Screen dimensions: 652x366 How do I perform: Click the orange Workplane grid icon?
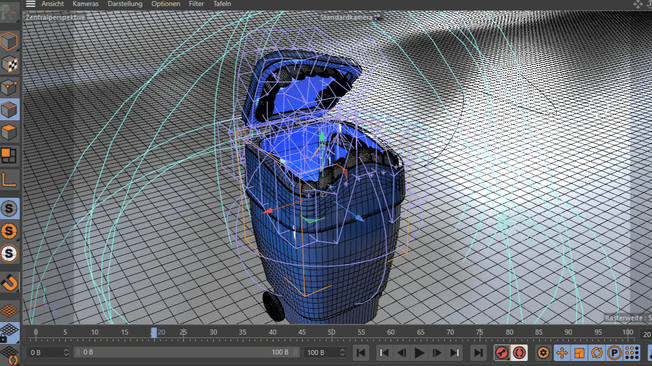9,310
